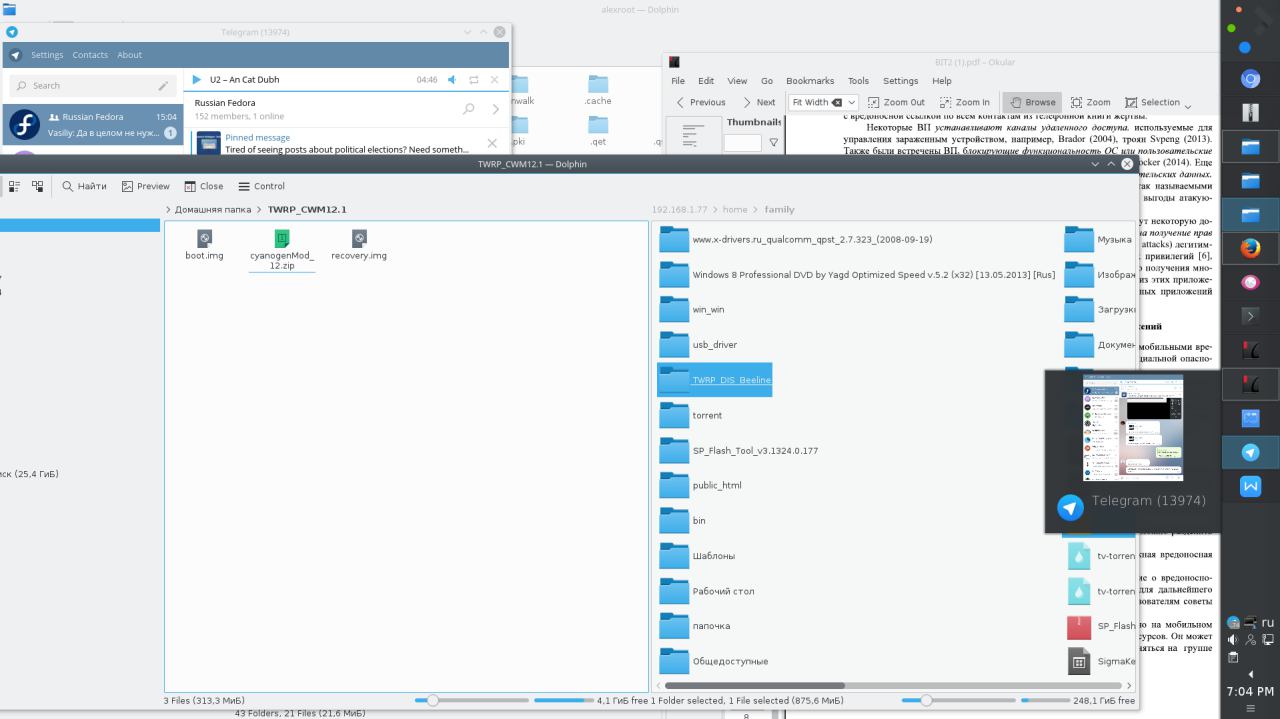The width and height of the screenshot is (1280, 719).
Task: Play the U2 – An Cat Dubh track
Action: (197, 79)
